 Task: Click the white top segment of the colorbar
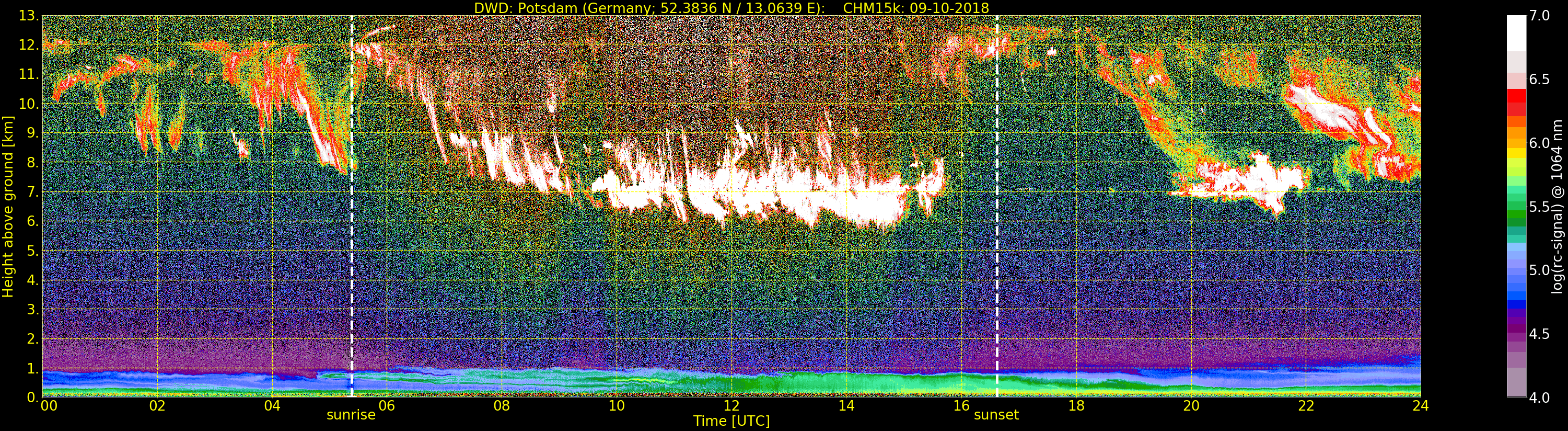tap(1516, 33)
